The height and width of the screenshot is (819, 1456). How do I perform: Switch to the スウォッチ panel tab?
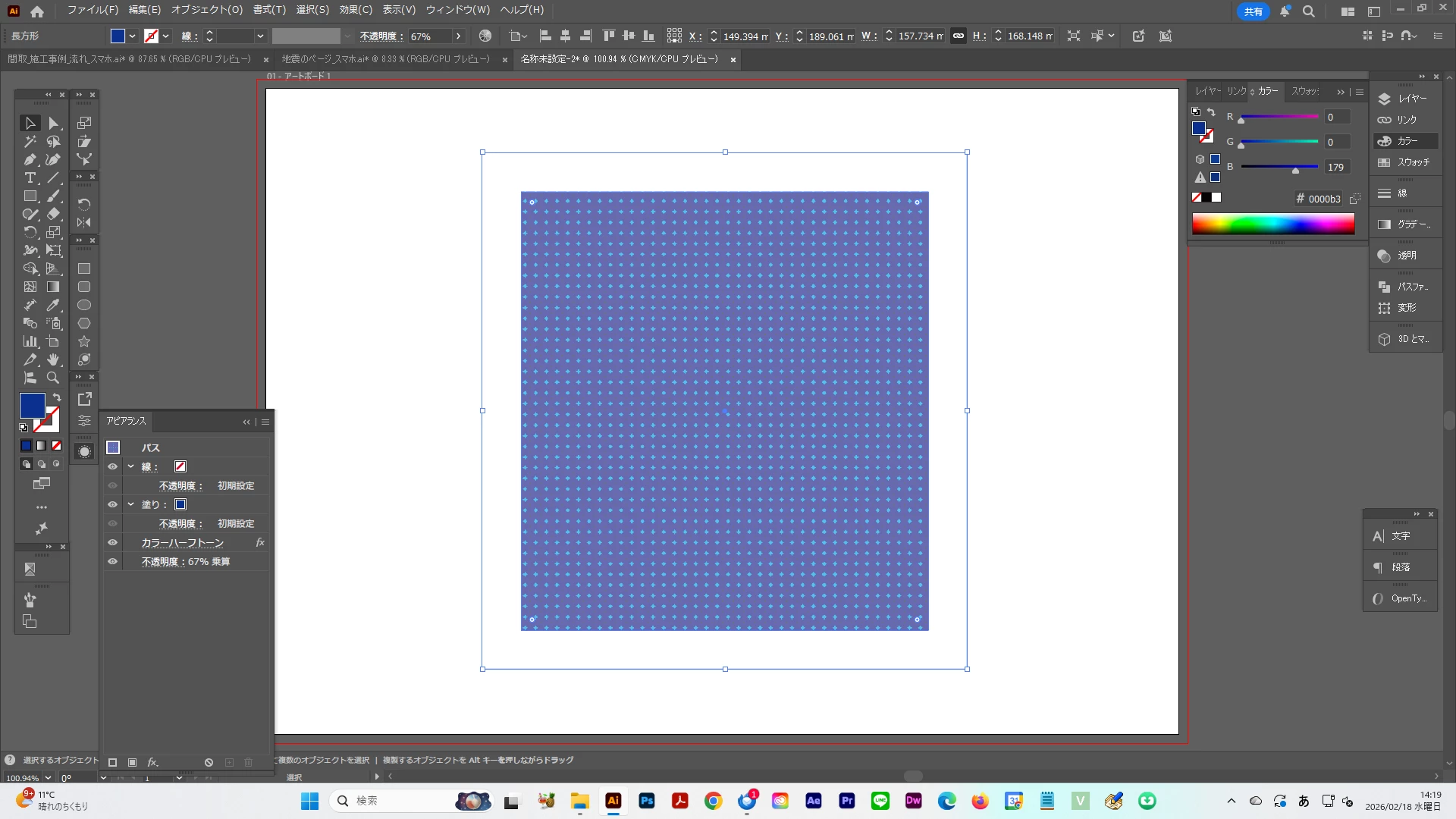[1304, 91]
